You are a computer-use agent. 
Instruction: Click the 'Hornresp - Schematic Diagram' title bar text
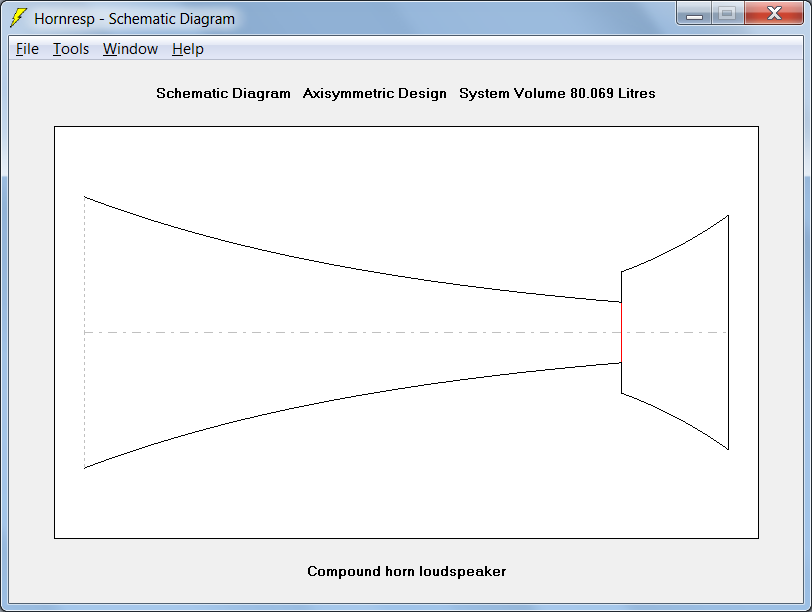(x=135, y=19)
